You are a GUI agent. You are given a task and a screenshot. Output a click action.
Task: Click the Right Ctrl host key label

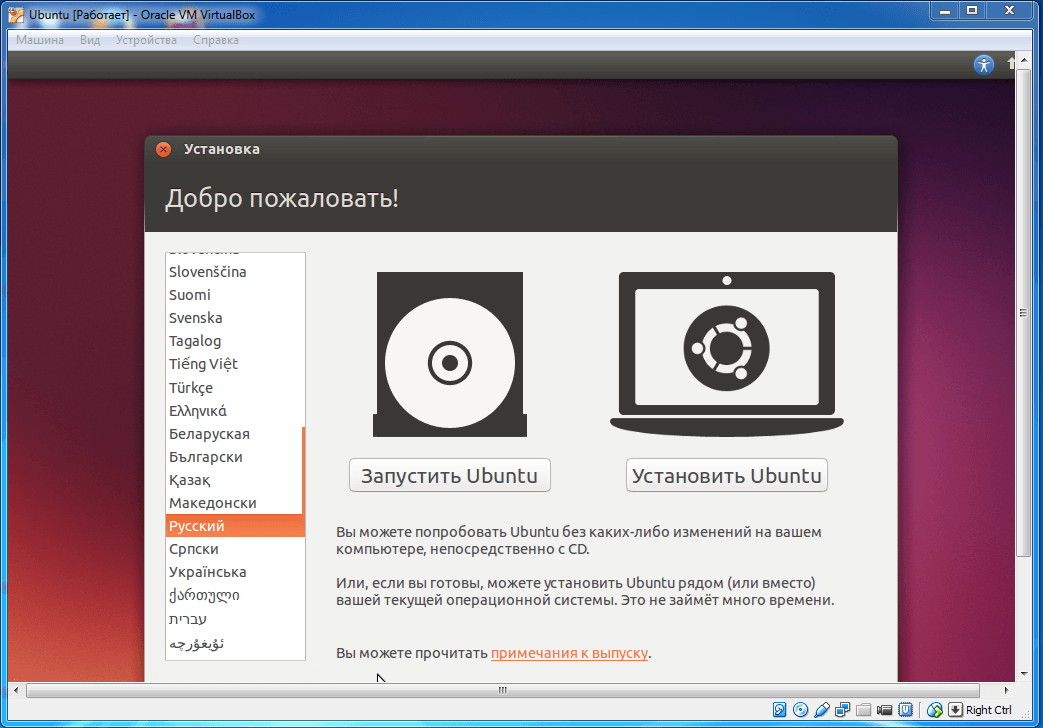pyautogui.click(x=988, y=710)
